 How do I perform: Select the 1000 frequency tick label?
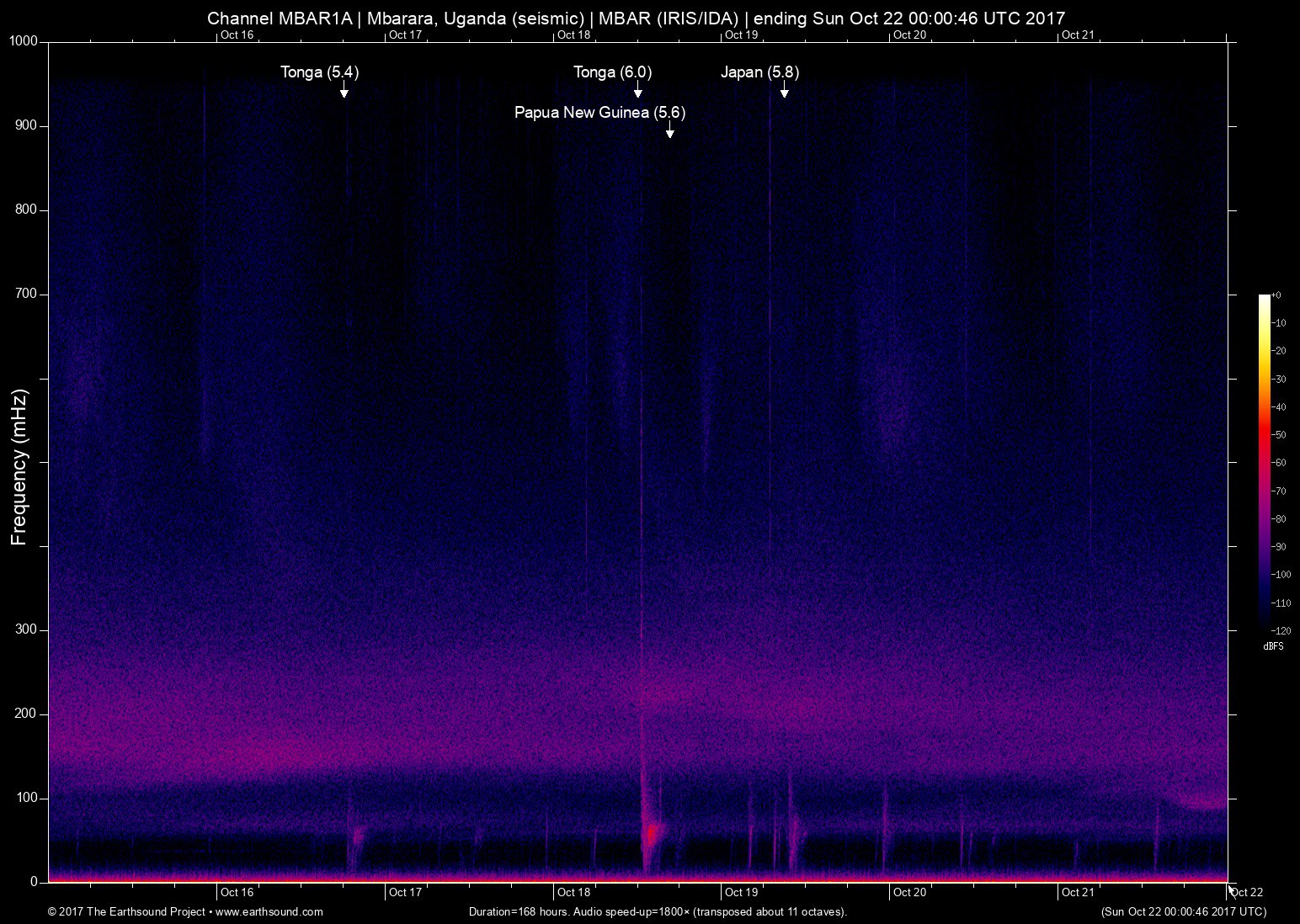25,39
